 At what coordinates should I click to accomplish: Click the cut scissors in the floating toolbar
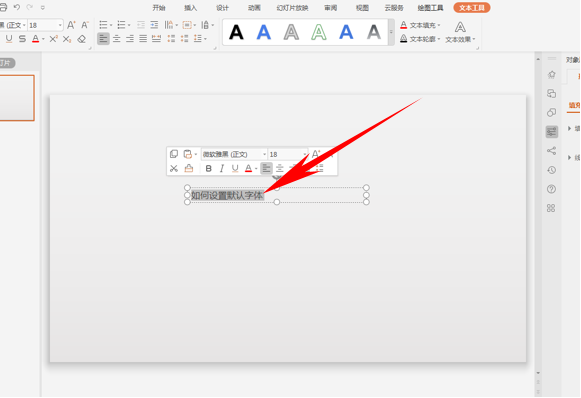click(x=174, y=168)
